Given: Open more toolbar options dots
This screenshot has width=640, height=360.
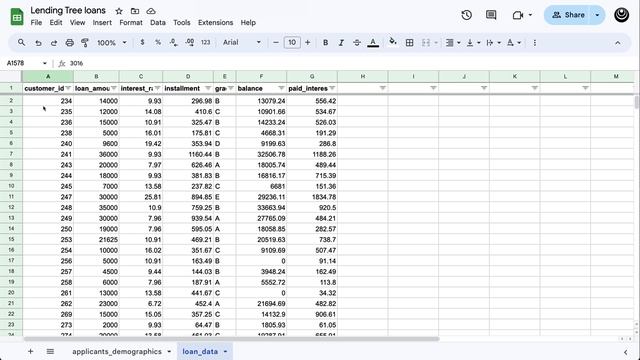Looking at the screenshot, I should click(x=535, y=42).
